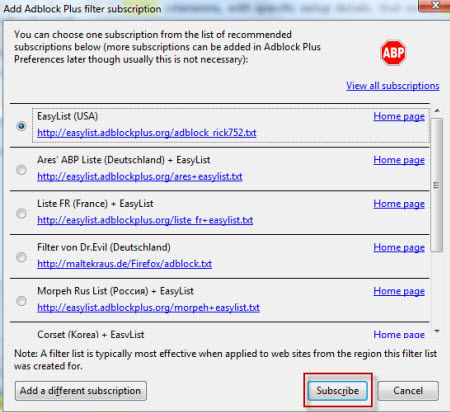The image size is (450, 412).
Task: Open Home page link for Liste FR
Action: (399, 204)
